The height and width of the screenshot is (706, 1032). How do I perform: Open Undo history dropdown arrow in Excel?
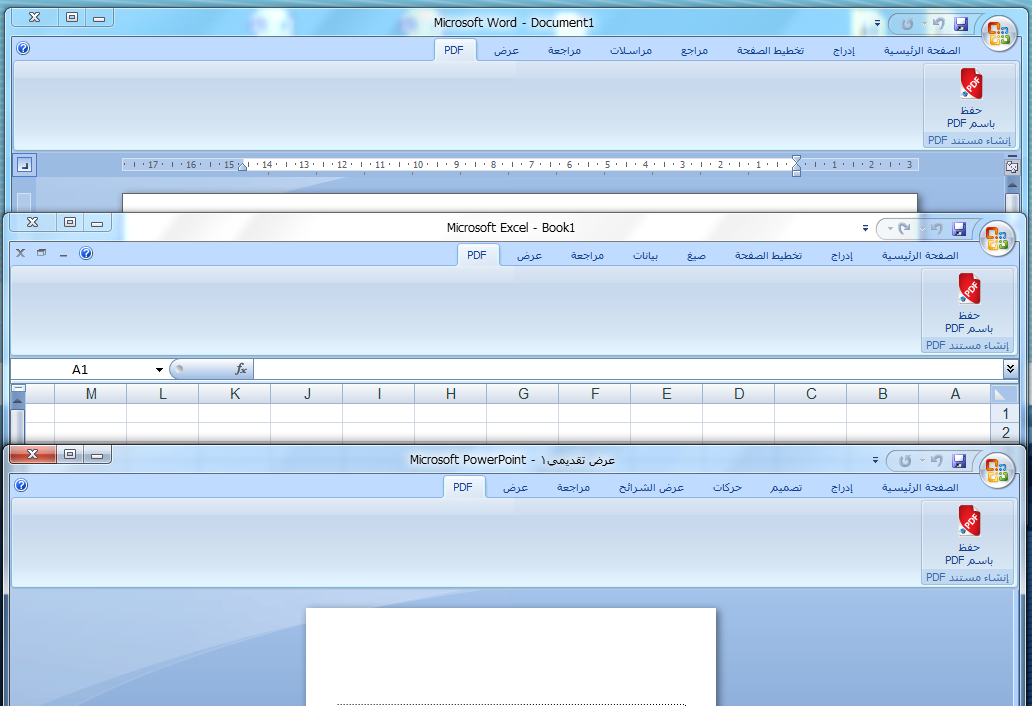922,229
